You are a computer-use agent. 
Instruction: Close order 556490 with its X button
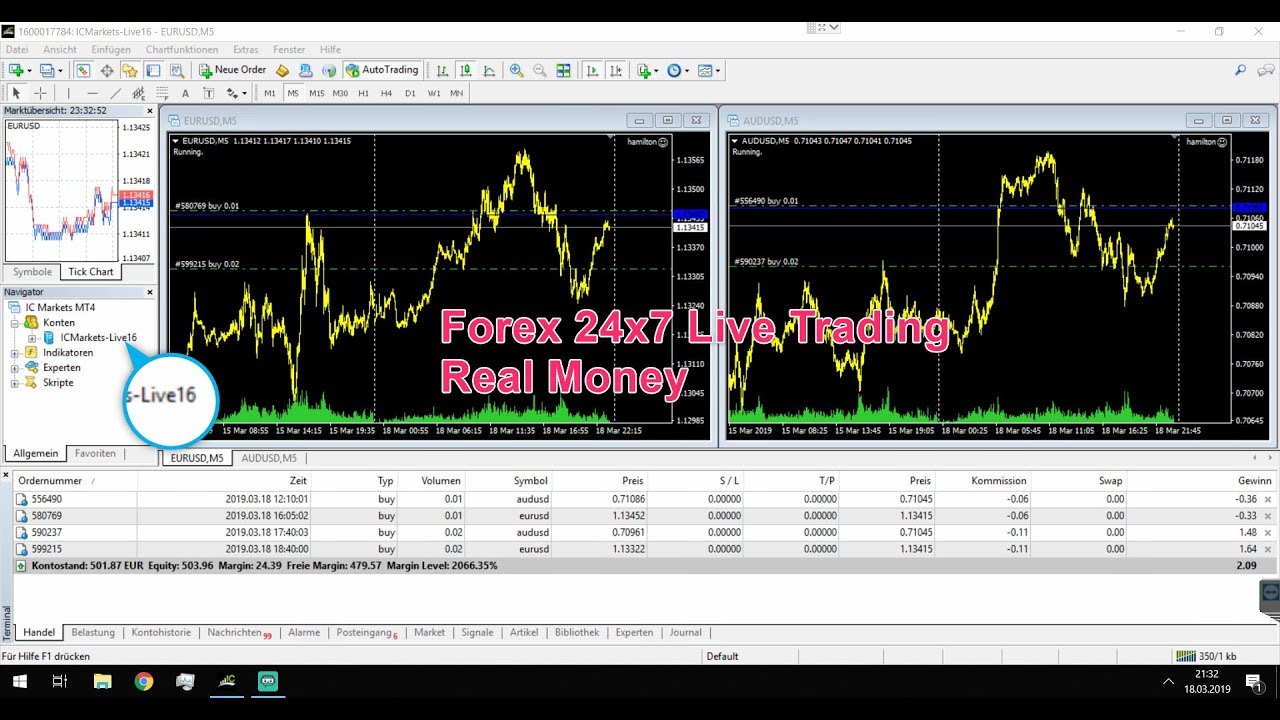pos(1268,499)
